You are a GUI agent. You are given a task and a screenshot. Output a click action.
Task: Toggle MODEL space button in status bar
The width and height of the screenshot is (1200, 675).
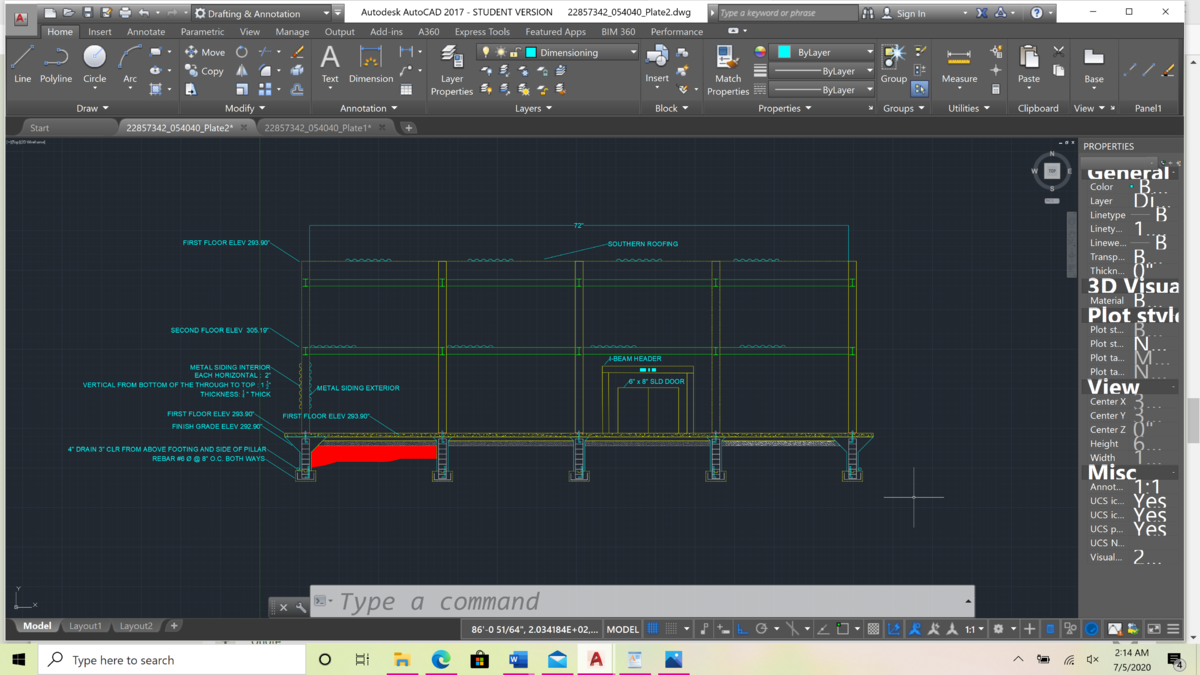pyautogui.click(x=622, y=629)
